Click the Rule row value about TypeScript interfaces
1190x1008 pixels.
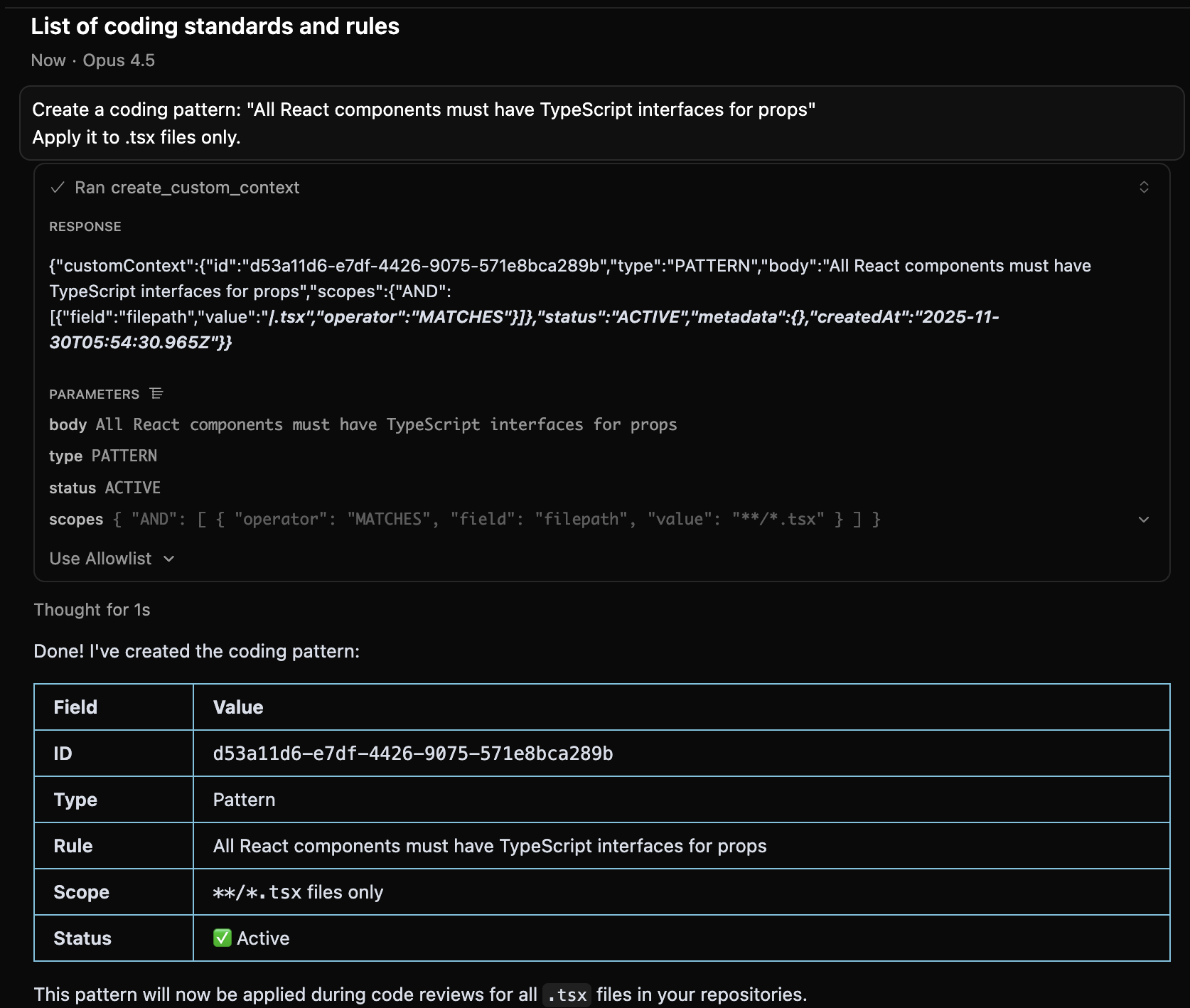pos(489,846)
